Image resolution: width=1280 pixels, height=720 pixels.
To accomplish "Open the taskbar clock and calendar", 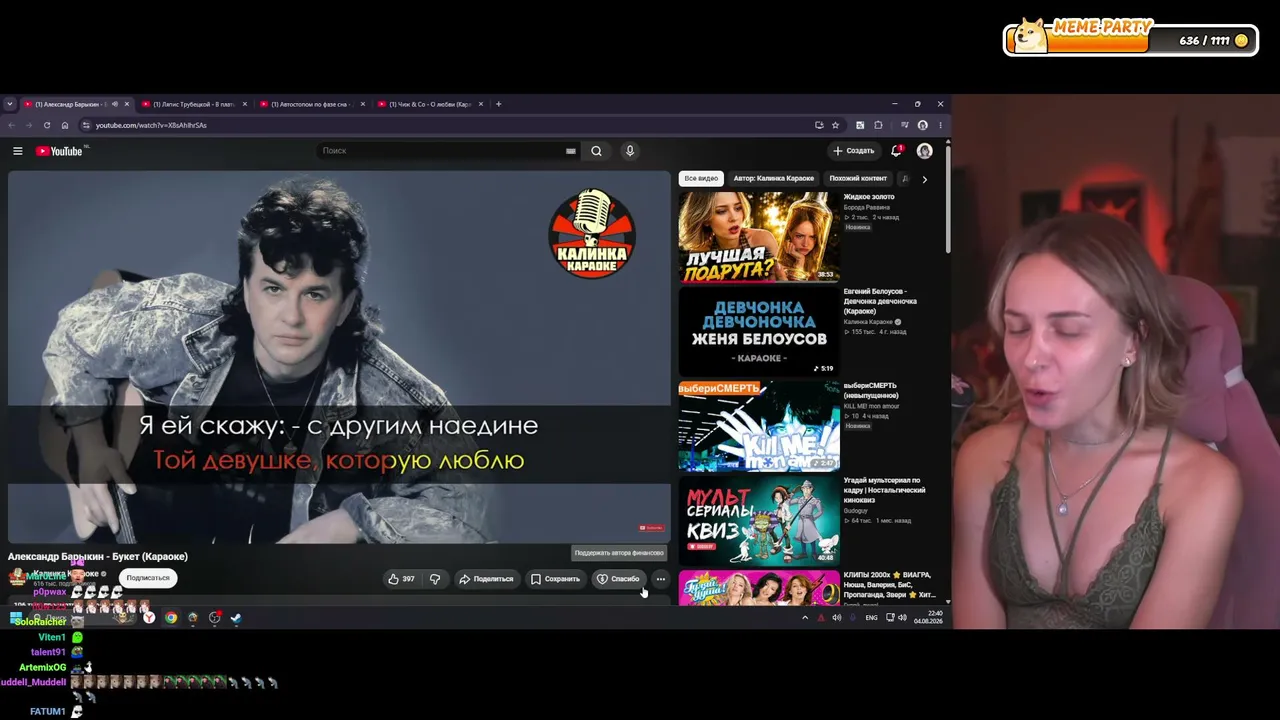I will [x=928, y=617].
